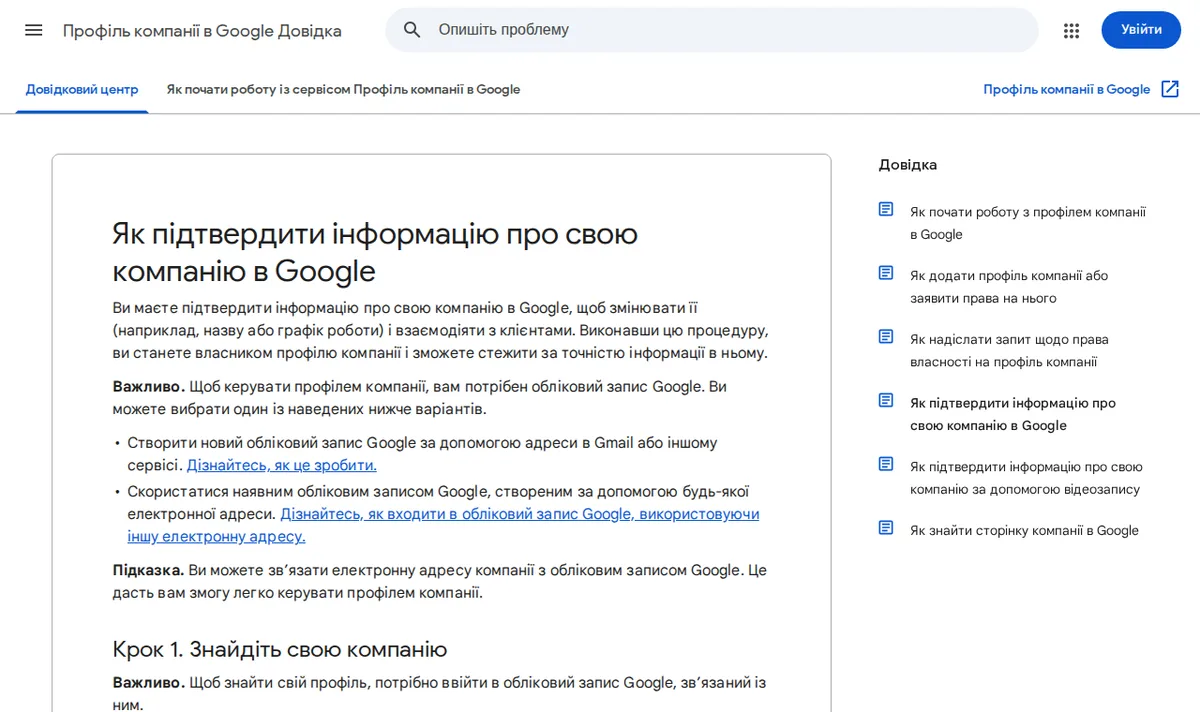Click article icon beside Як надіслати запит
1200x712 pixels.
click(886, 337)
